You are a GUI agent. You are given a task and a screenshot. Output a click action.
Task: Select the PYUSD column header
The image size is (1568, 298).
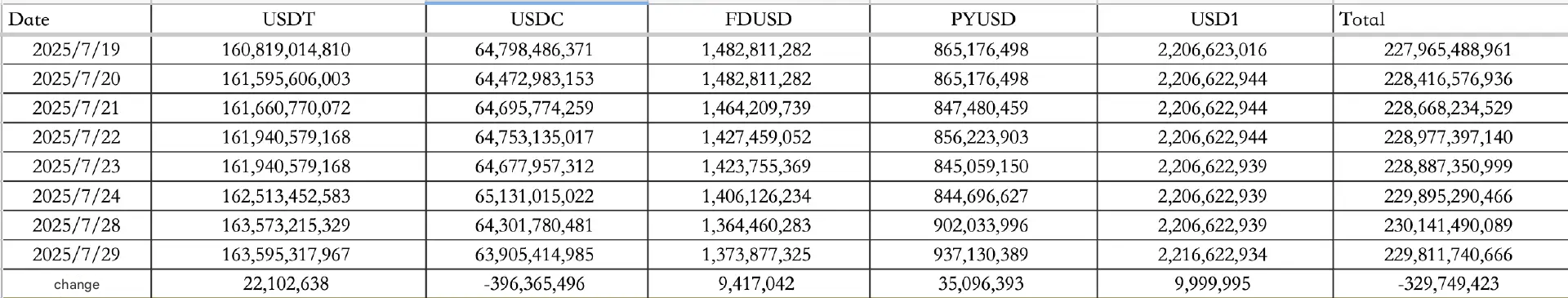click(982, 19)
